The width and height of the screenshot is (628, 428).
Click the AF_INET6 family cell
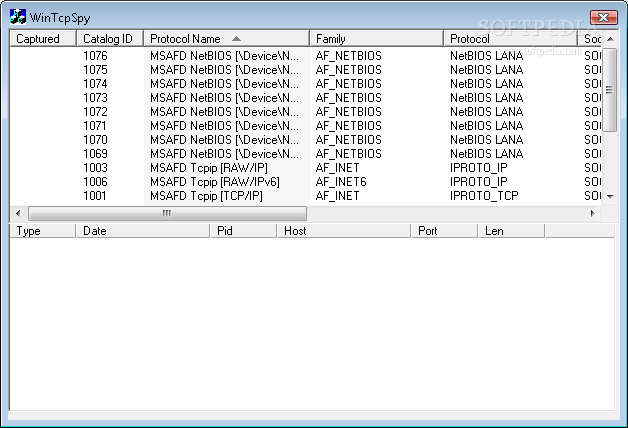(x=341, y=182)
